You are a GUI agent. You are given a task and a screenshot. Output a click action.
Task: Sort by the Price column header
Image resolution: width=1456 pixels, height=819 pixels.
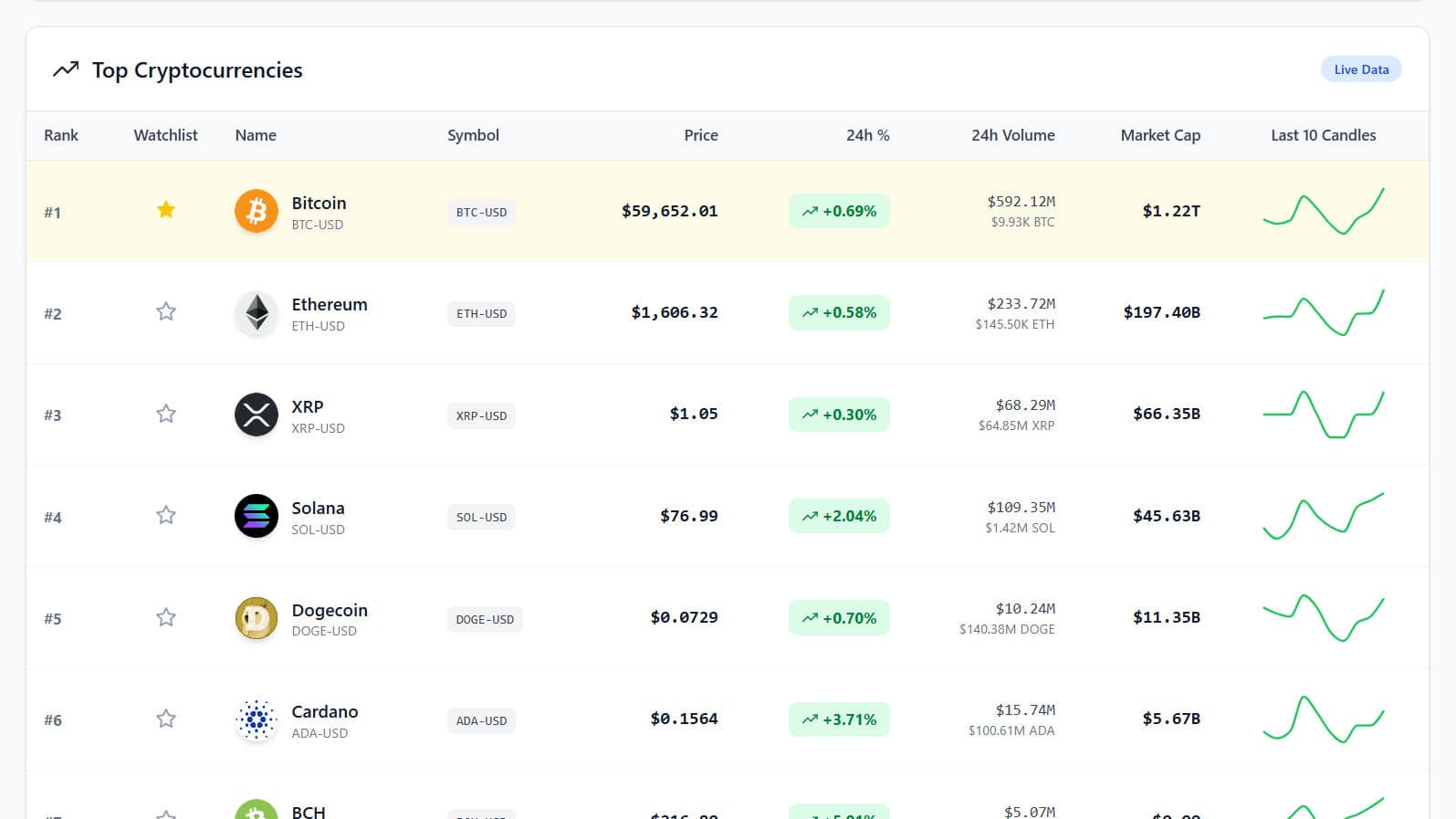(701, 135)
